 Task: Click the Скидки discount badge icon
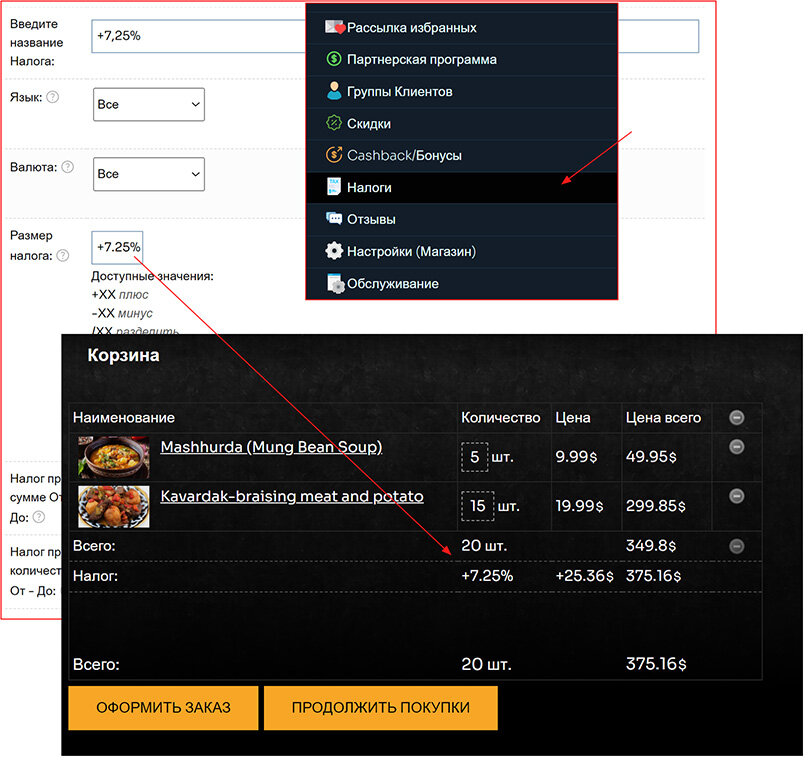pos(334,124)
